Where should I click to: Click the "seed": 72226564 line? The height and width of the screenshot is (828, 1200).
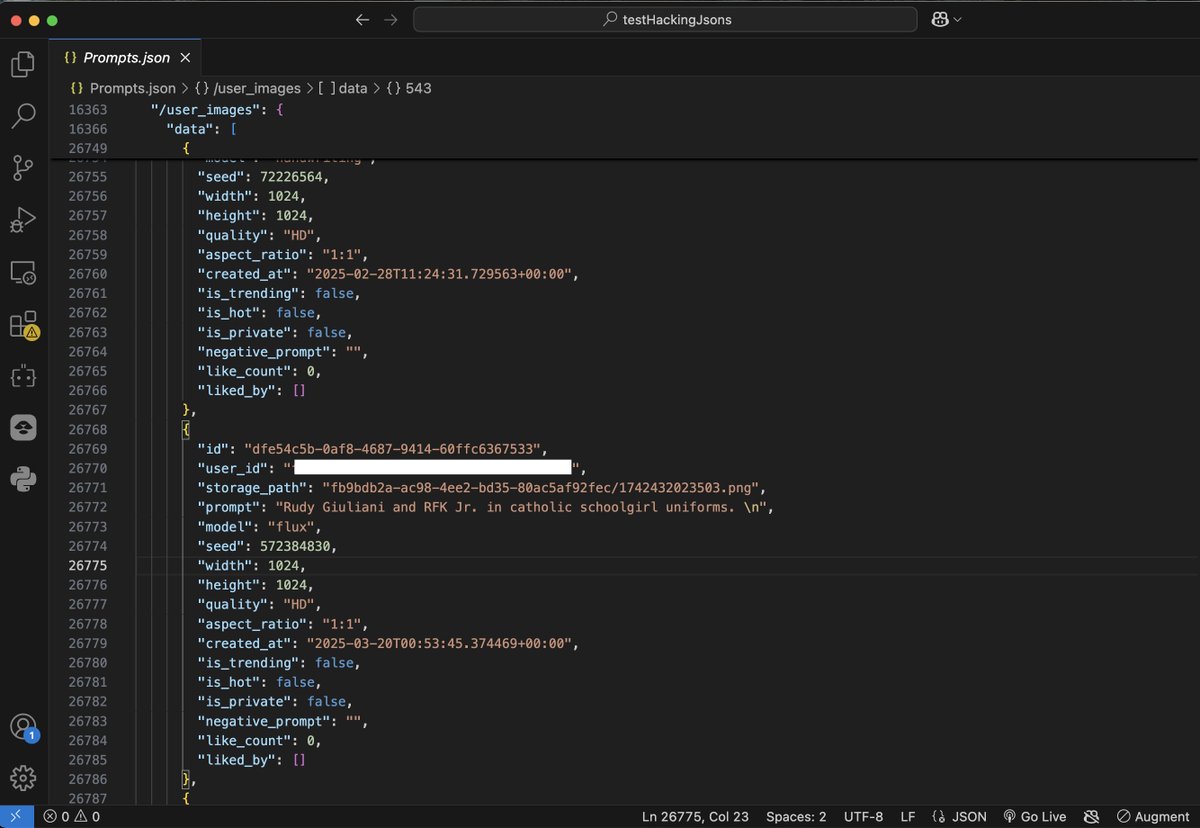pyautogui.click(x=263, y=176)
